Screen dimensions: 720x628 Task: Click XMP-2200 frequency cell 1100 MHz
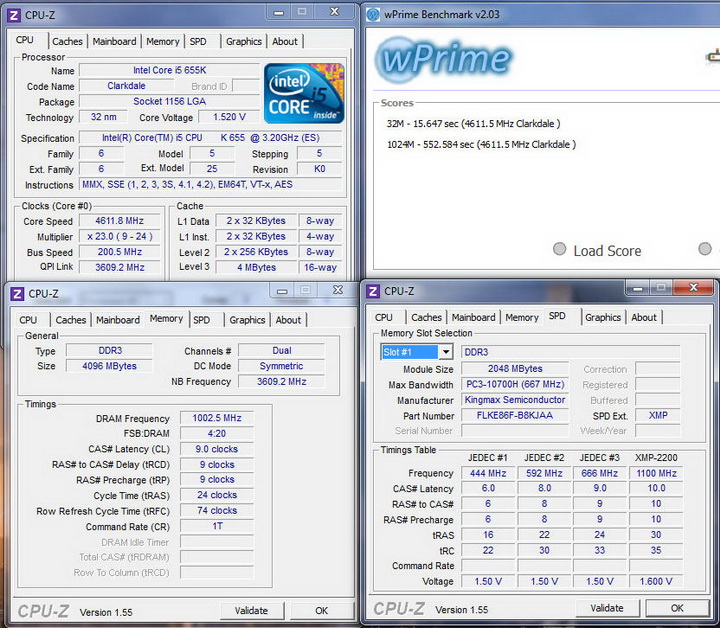click(x=656, y=473)
